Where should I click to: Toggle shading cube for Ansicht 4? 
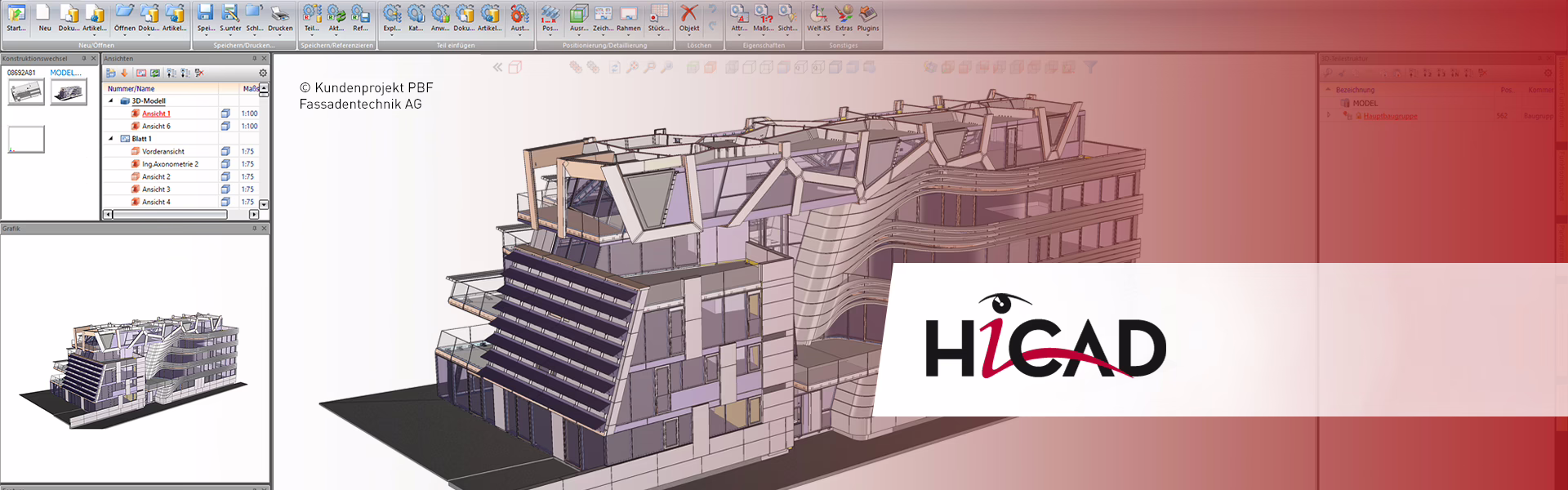pos(225,202)
